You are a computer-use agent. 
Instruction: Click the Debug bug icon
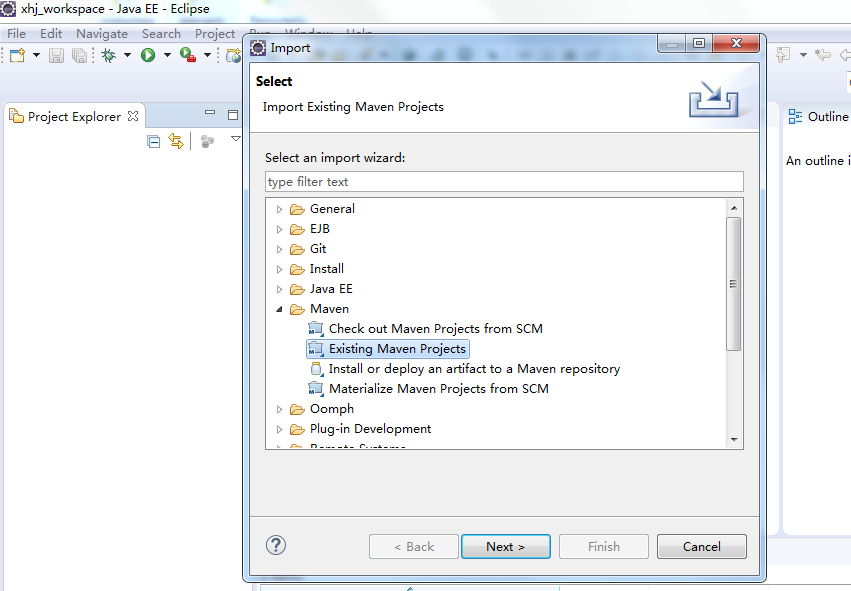(x=109, y=55)
